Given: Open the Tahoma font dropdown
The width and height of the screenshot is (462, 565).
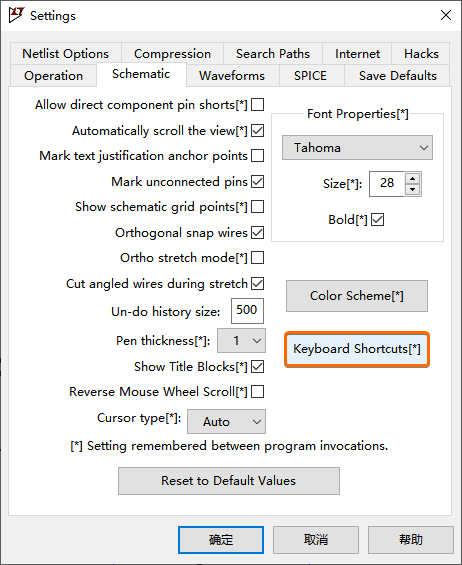Looking at the screenshot, I should tap(357, 148).
